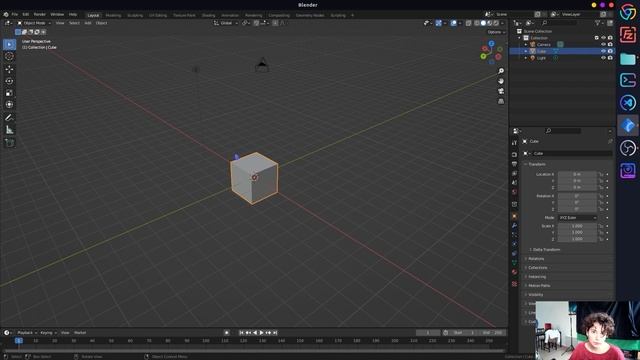Jump to the timeline start frame

(241, 333)
